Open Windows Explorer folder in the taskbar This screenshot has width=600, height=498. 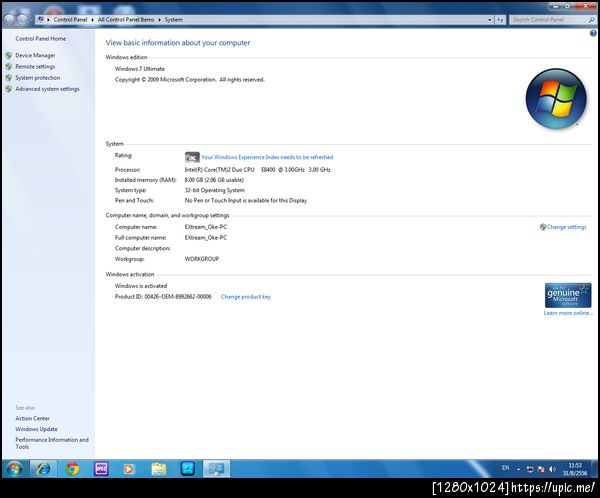tap(158, 469)
